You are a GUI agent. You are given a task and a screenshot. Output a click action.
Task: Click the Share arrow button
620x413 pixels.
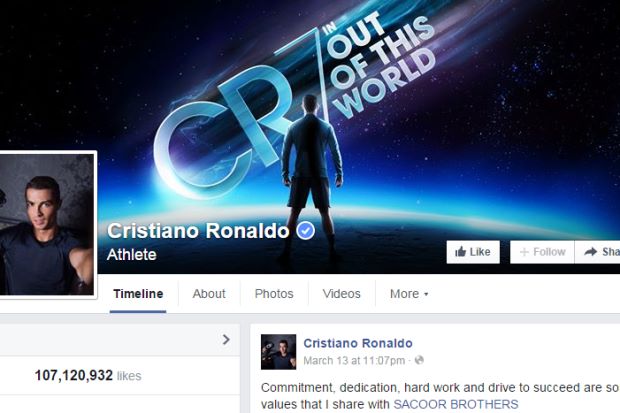click(597, 252)
